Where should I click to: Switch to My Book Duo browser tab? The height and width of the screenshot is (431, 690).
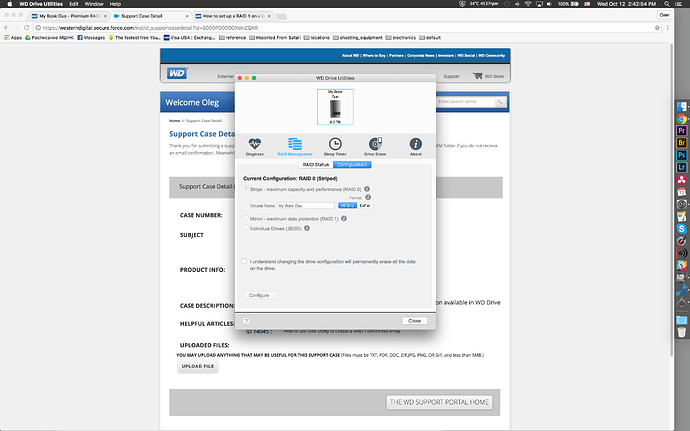point(69,16)
